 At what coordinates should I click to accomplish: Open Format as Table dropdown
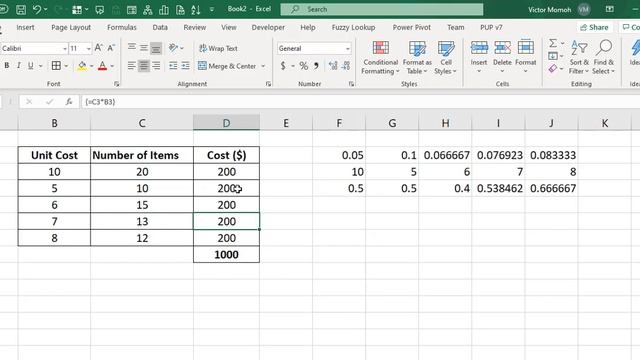tap(417, 57)
